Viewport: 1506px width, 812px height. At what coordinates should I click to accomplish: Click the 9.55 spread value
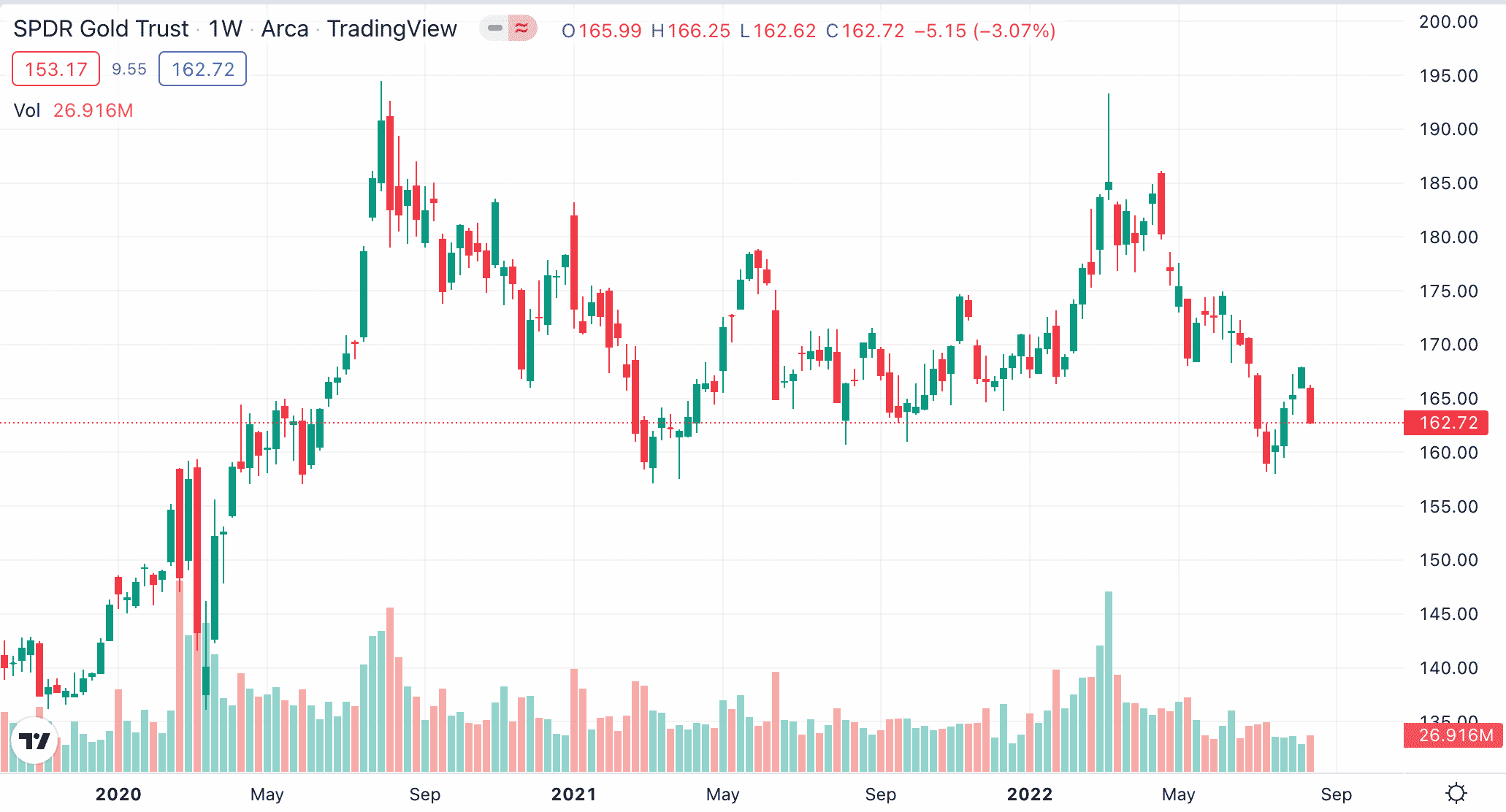(129, 69)
